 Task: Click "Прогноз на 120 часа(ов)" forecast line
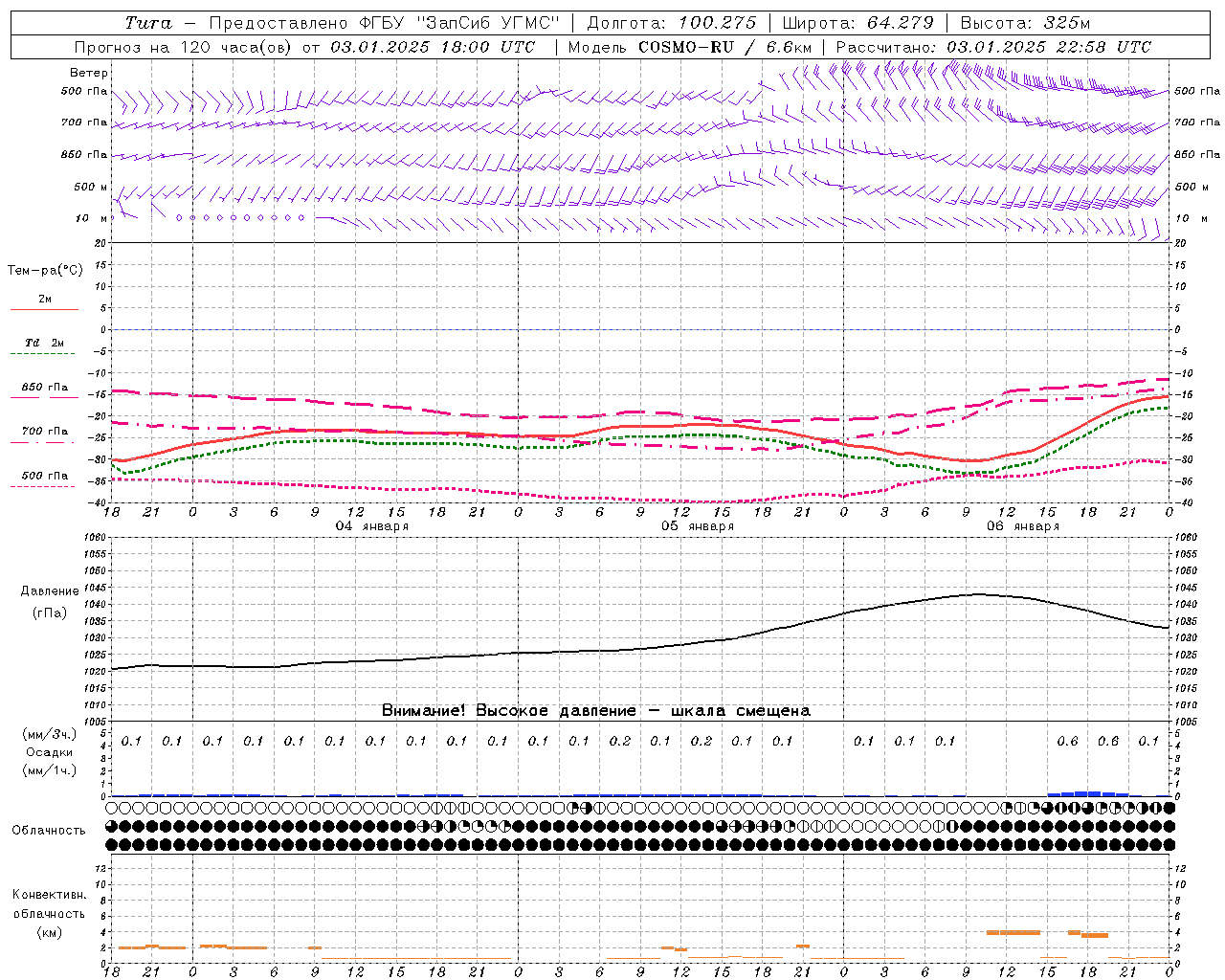(185, 47)
